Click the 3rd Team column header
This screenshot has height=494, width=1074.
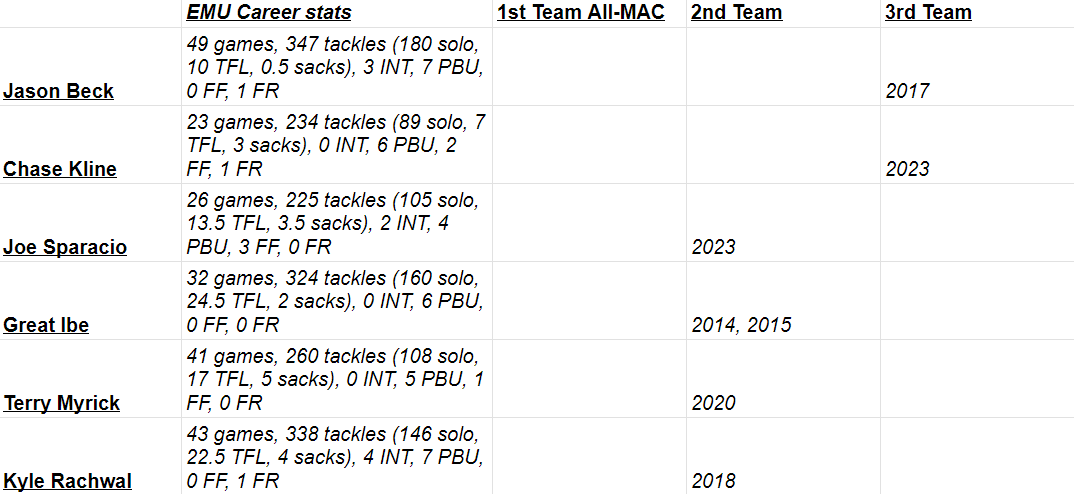928,13
